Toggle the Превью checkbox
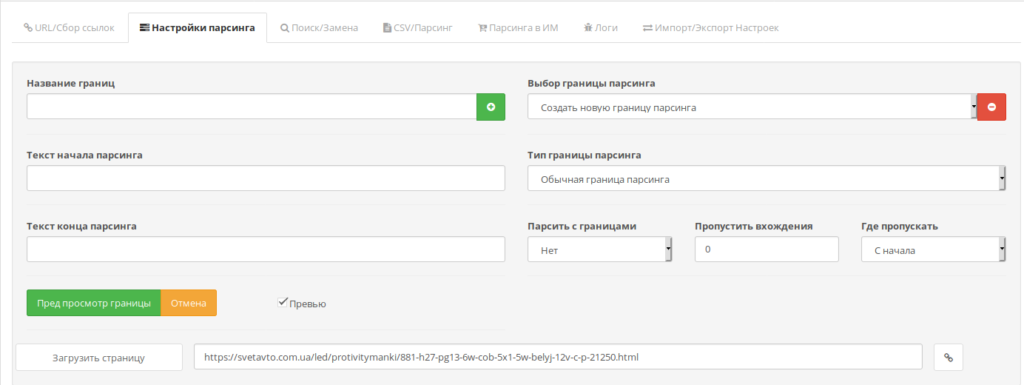The height and width of the screenshot is (385, 1024). point(283,302)
